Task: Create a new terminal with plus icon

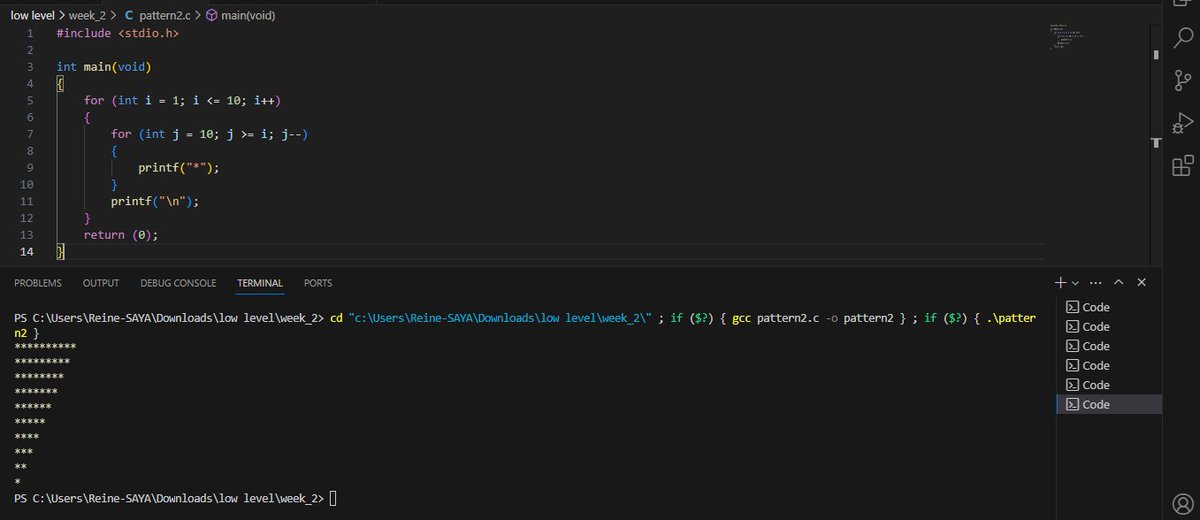Action: (1062, 283)
